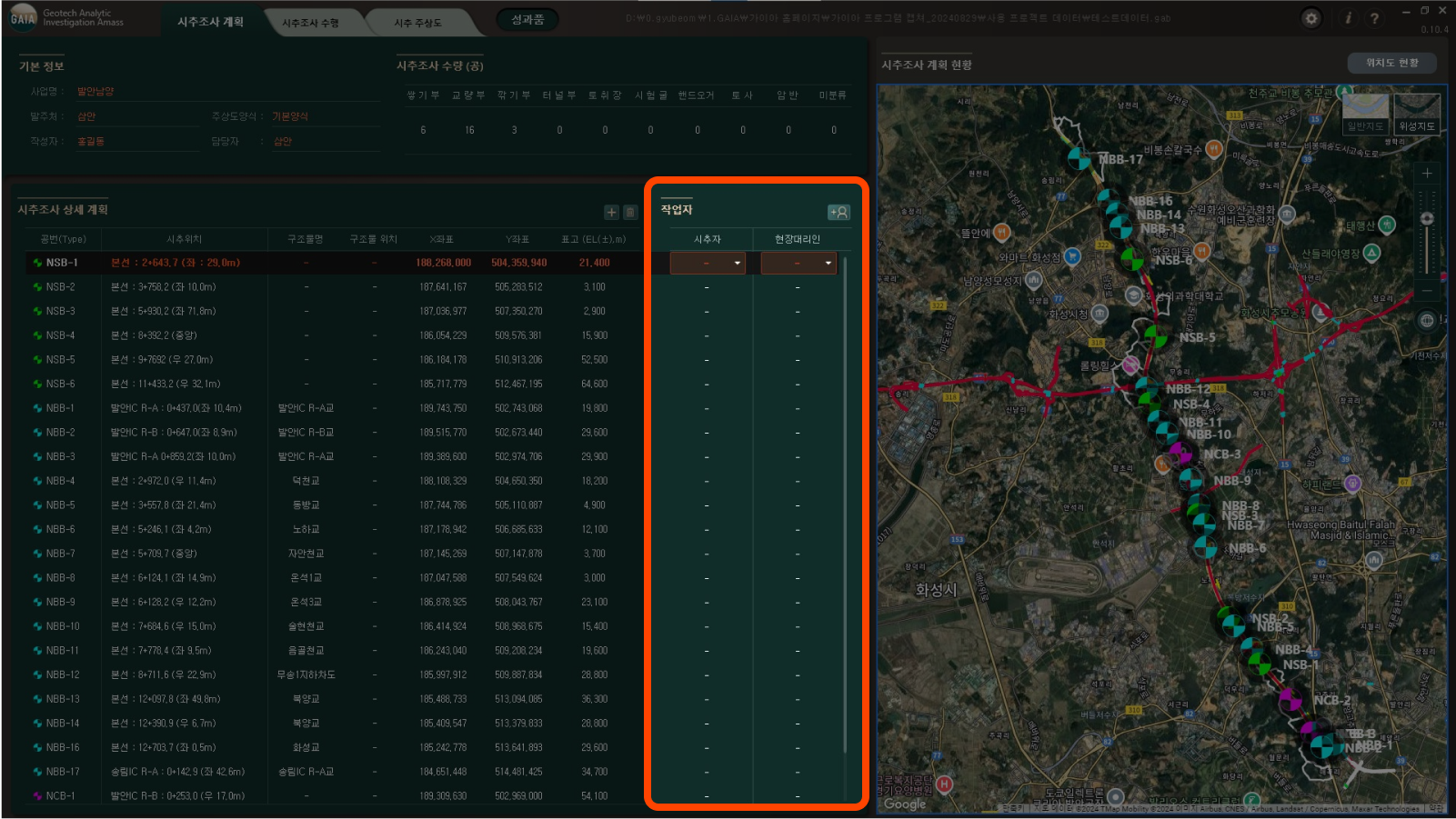Click the 성과품 button
Screen dimensions: 1456x819
[527, 19]
